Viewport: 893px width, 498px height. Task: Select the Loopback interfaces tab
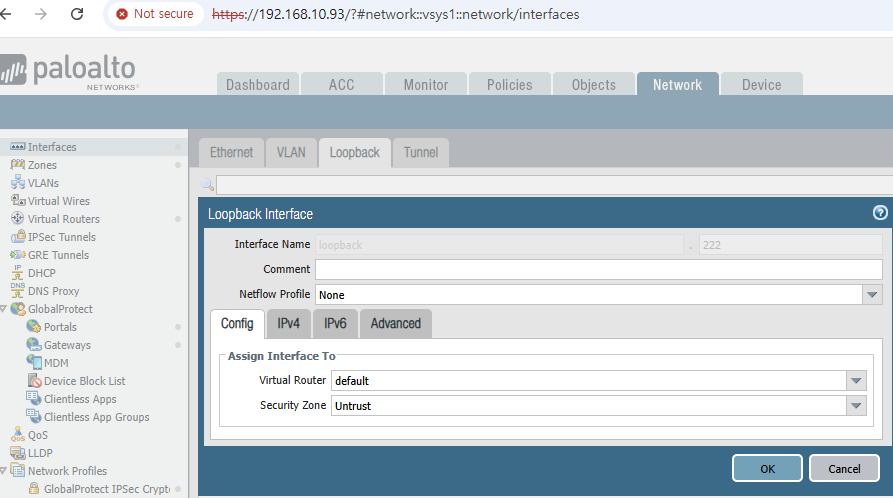tap(354, 153)
